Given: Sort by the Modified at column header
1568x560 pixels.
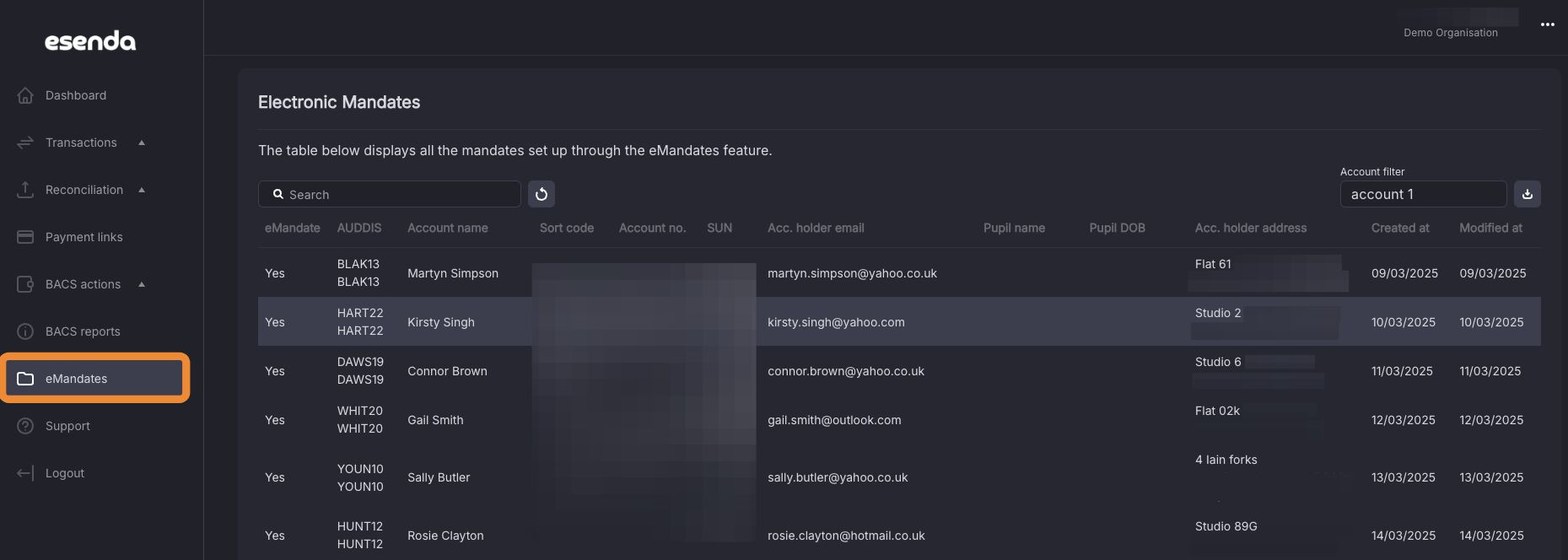Looking at the screenshot, I should click(x=1491, y=228).
